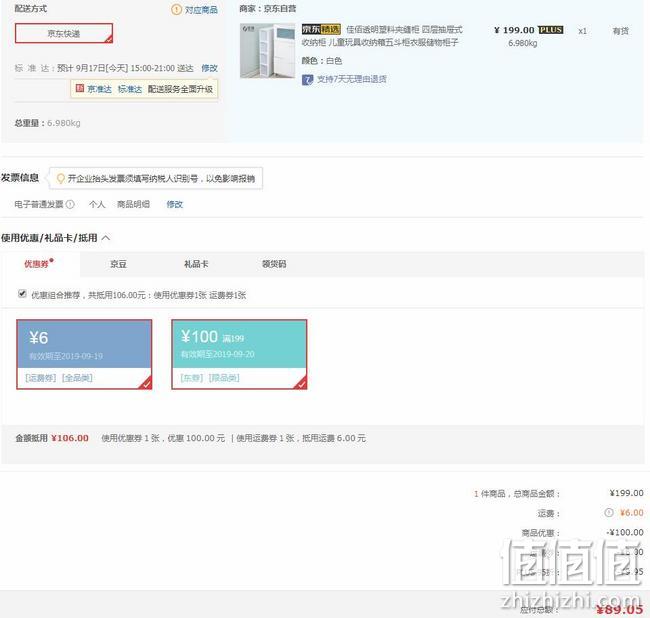Switch to the 京豆 tab

(118, 264)
